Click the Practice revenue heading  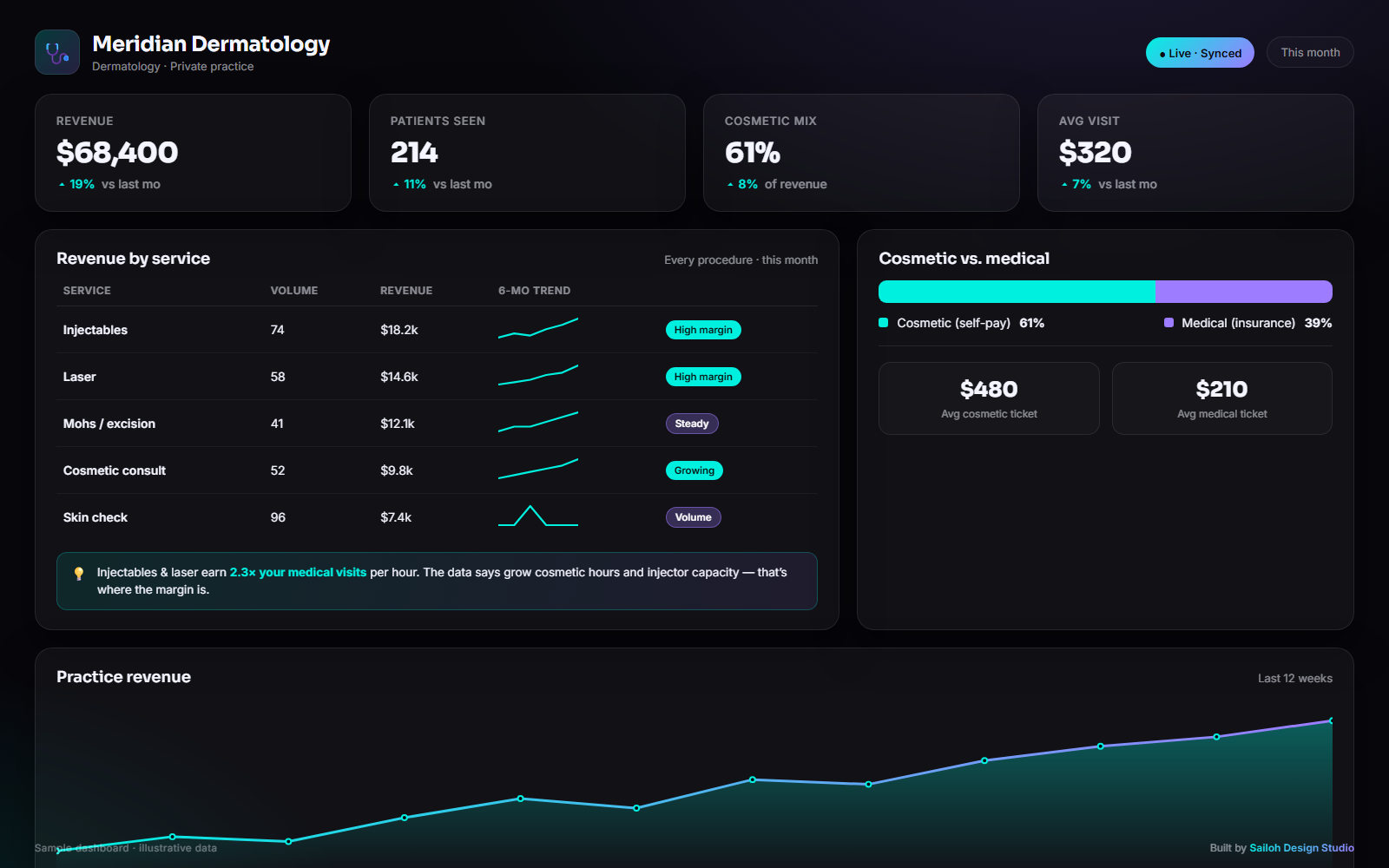click(123, 677)
